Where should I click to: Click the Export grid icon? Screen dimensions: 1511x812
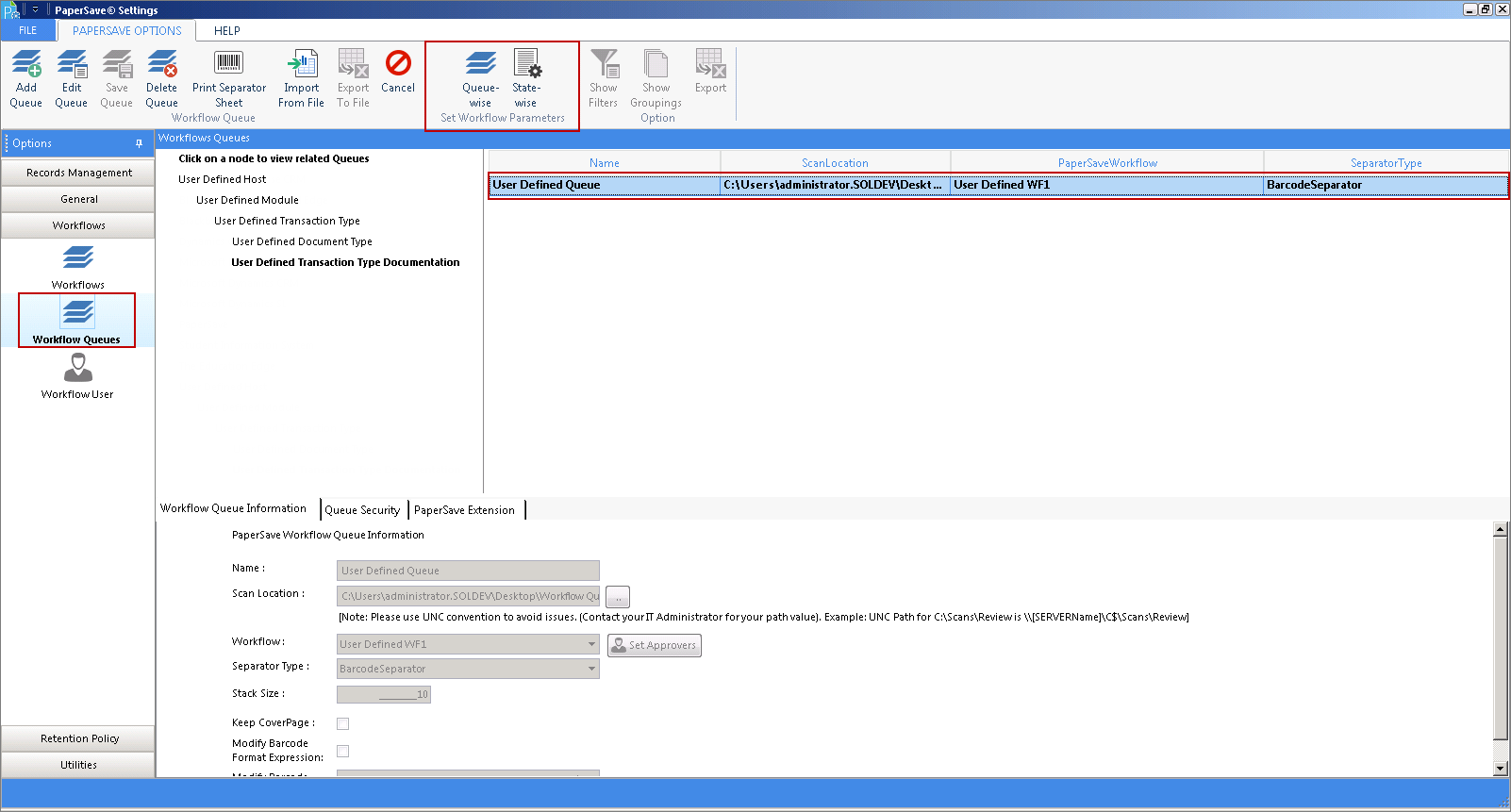710,64
